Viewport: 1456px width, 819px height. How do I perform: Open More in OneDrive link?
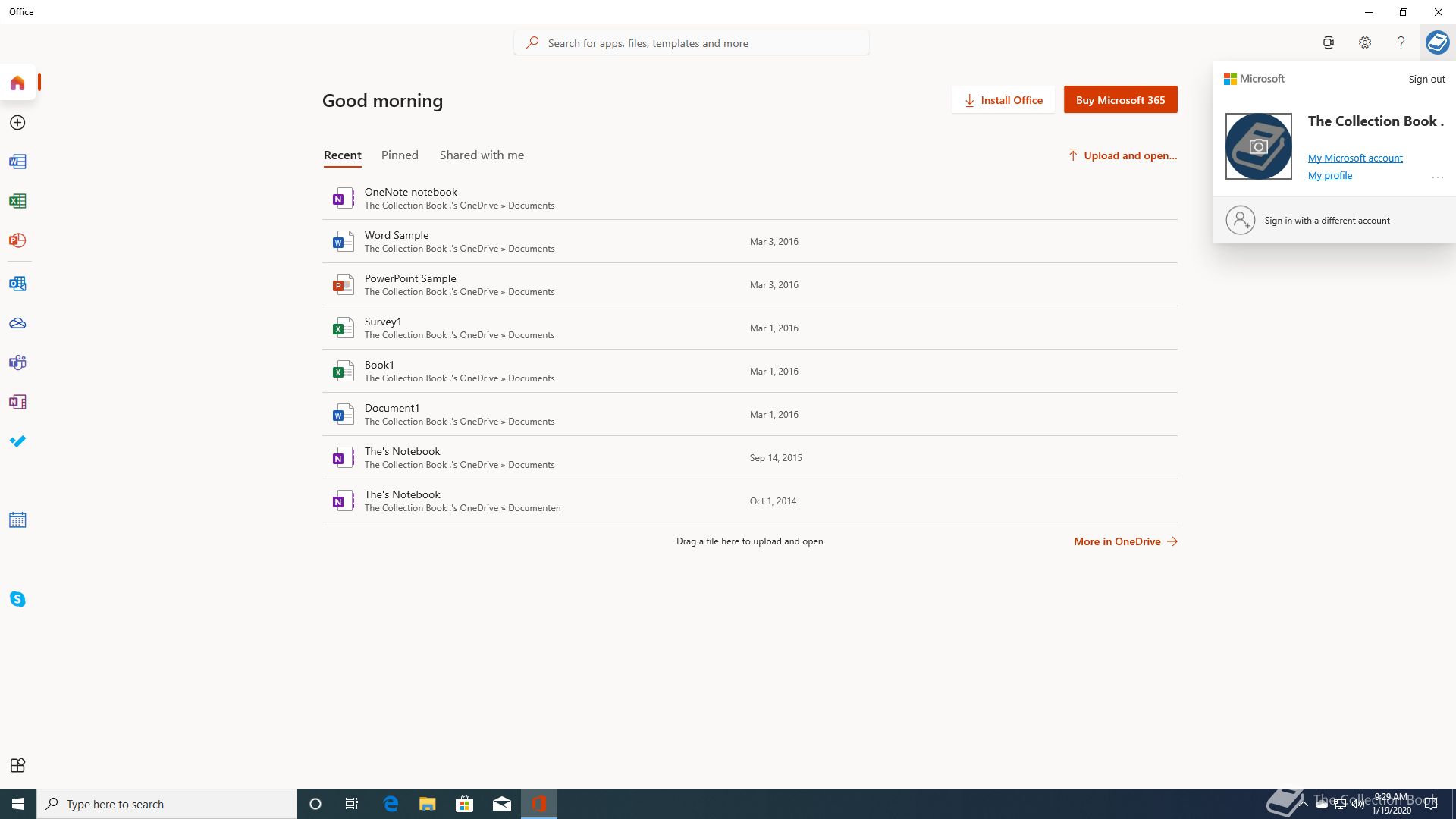[x=1125, y=541]
